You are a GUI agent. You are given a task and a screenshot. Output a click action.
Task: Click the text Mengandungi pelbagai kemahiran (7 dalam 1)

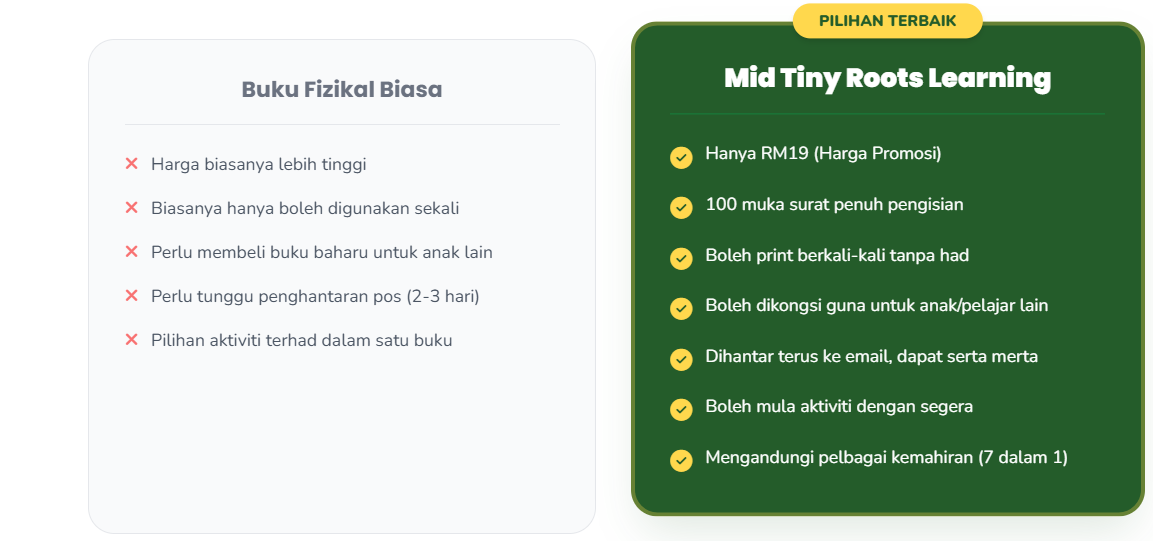click(886, 457)
